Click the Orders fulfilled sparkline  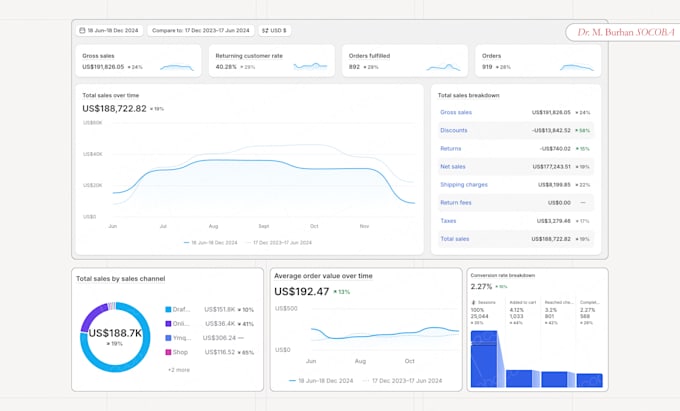coord(443,67)
